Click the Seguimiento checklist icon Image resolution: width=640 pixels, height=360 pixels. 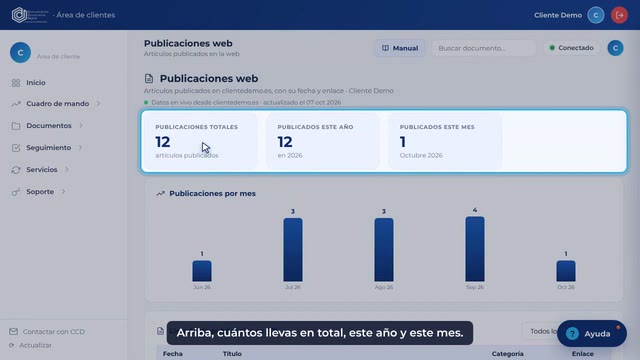click(16, 148)
